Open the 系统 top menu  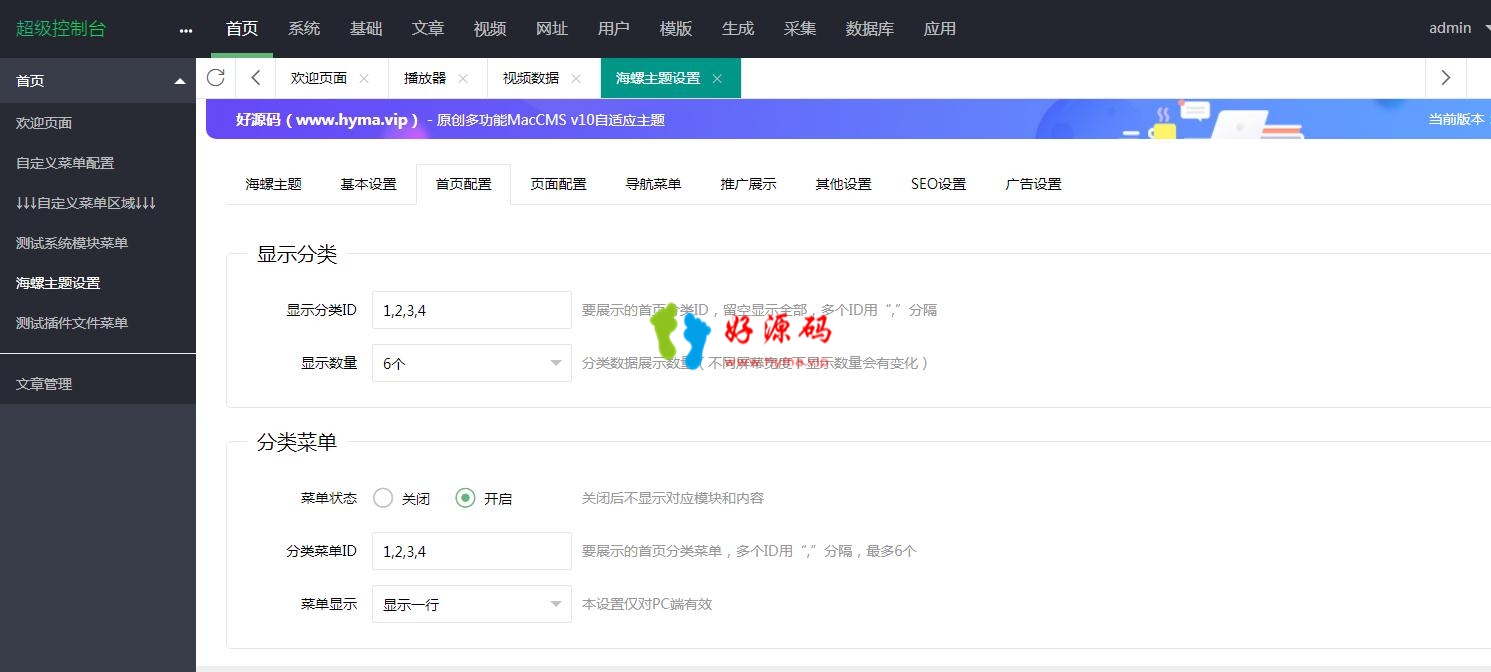[304, 29]
